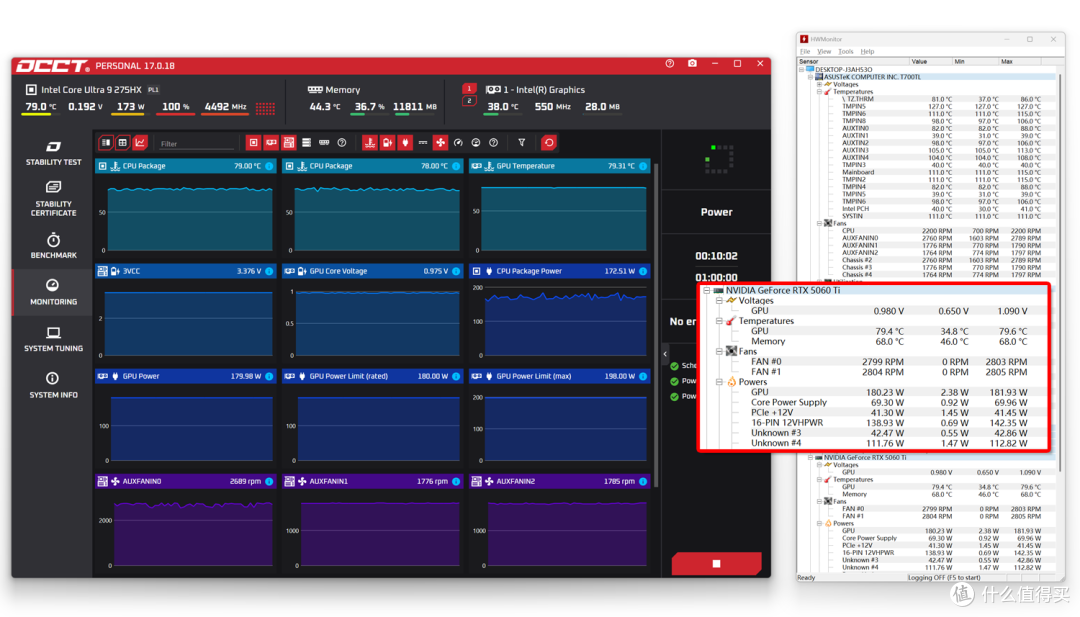Open info for GPU Temperature graph
Viewport: 1080px width, 617px height.
click(x=643, y=166)
